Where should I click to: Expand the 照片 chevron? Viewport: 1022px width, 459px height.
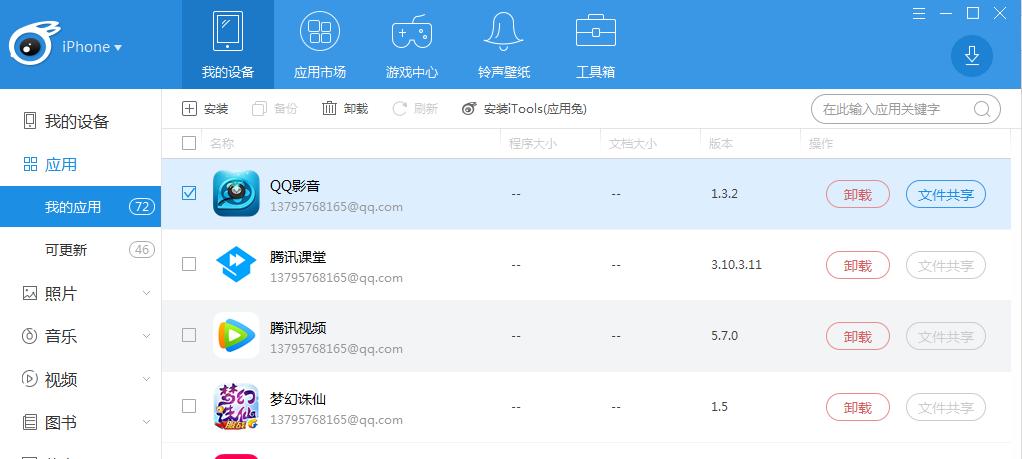tap(146, 293)
